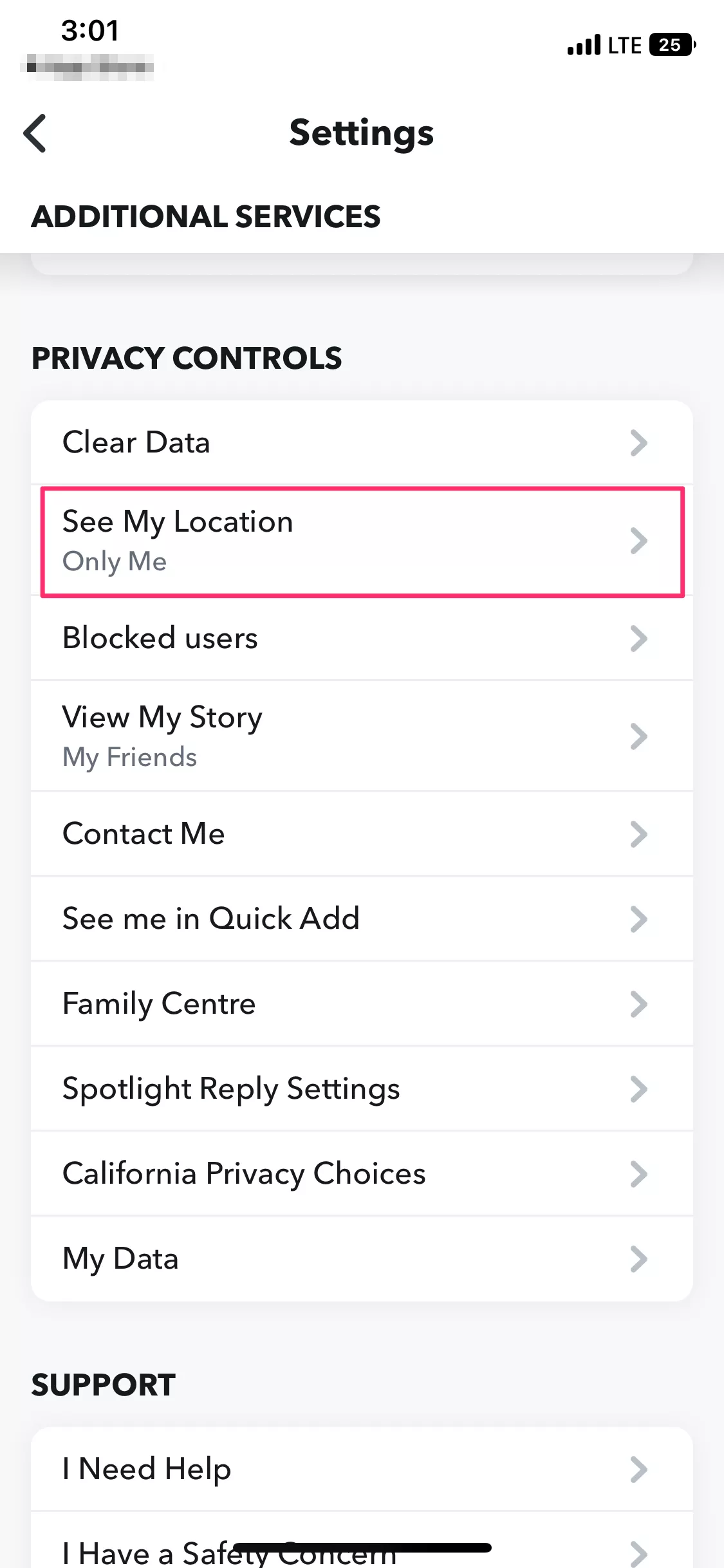
Task: Click the arrow next to My Data
Action: coord(638,1259)
